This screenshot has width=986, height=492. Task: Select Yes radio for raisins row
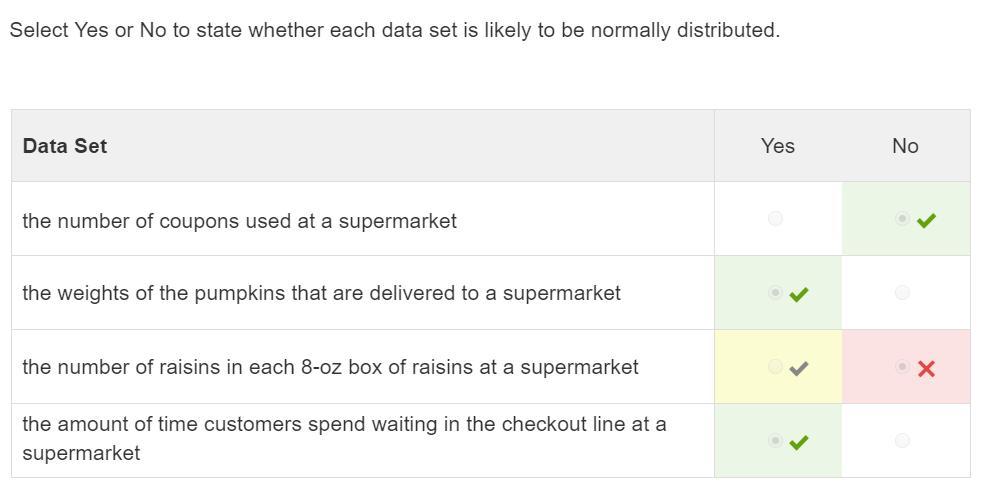[x=775, y=367]
